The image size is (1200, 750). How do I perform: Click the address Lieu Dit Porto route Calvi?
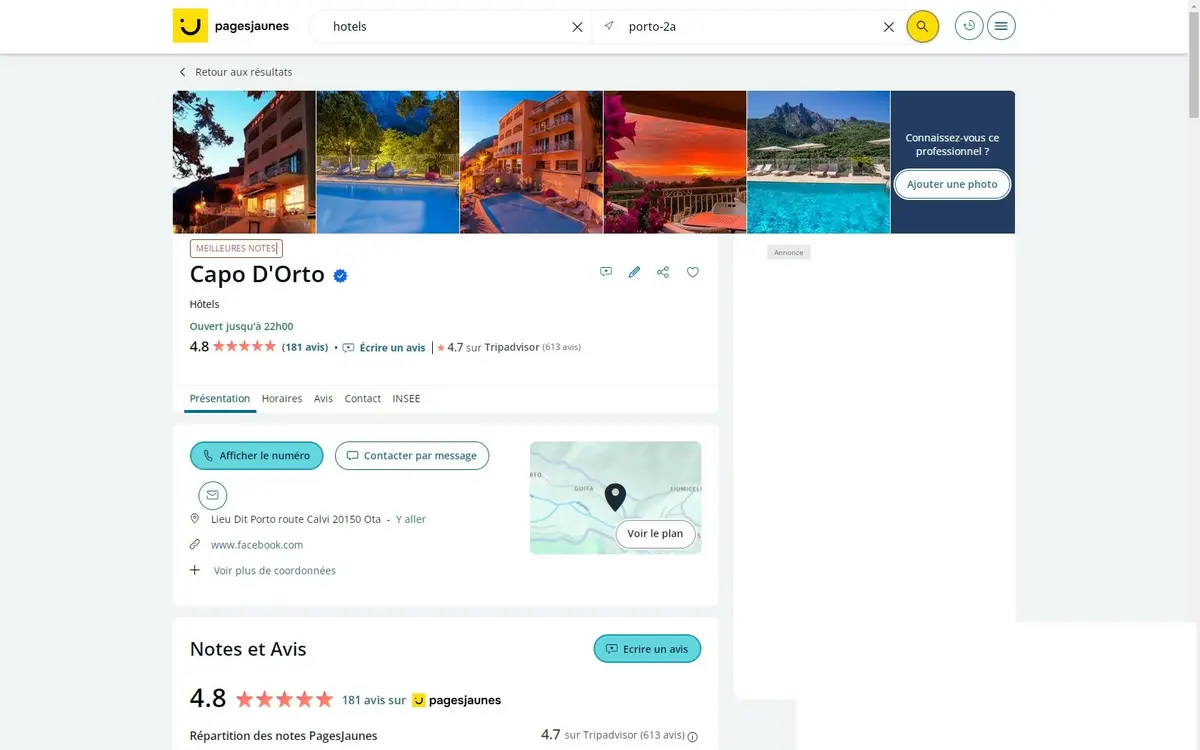click(x=296, y=519)
